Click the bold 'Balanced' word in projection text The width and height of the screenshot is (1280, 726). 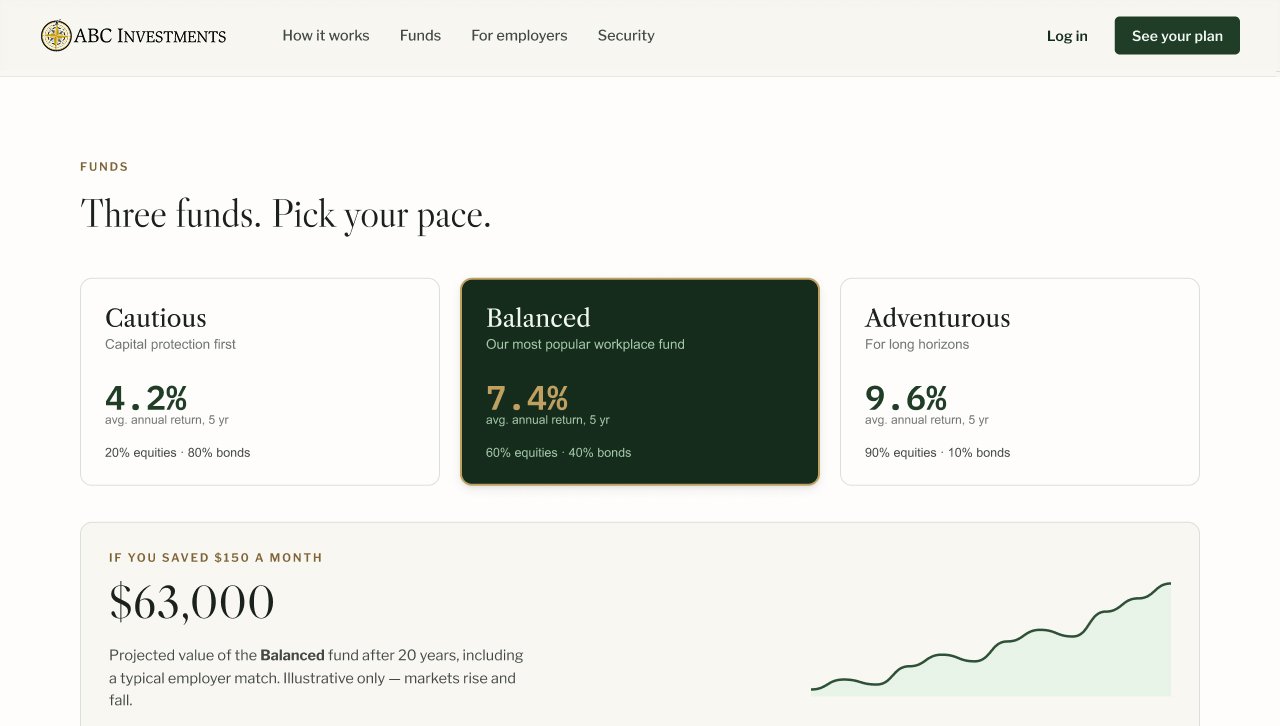292,656
